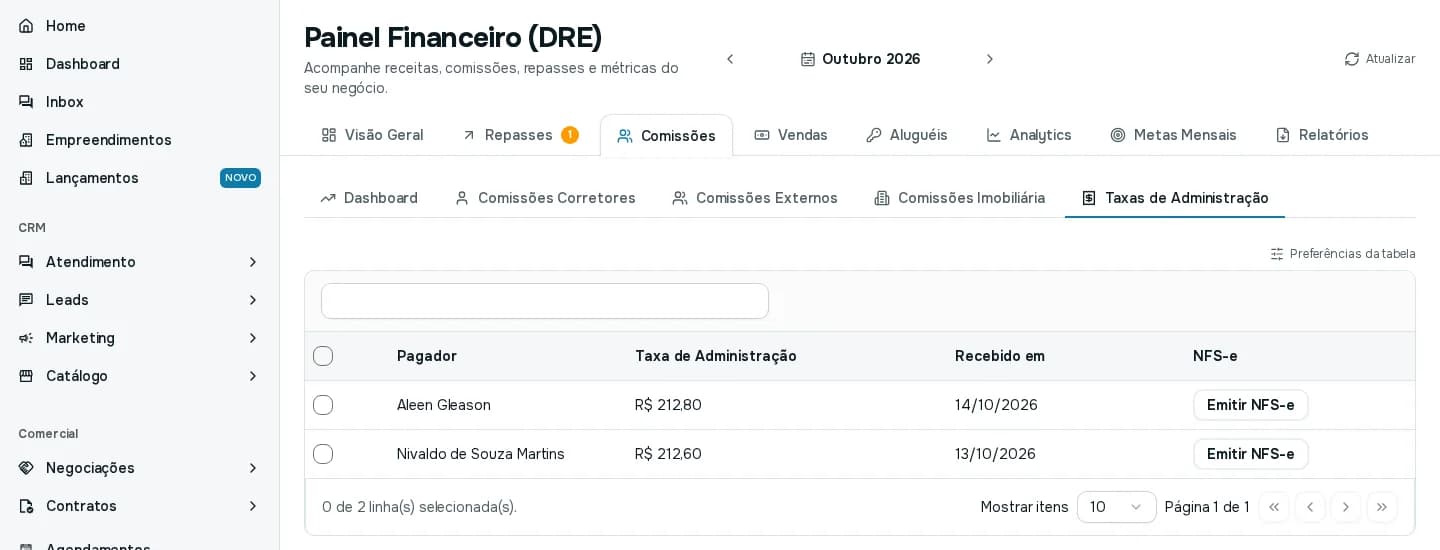
Task: Click the Analytics line chart icon
Action: [x=994, y=135]
